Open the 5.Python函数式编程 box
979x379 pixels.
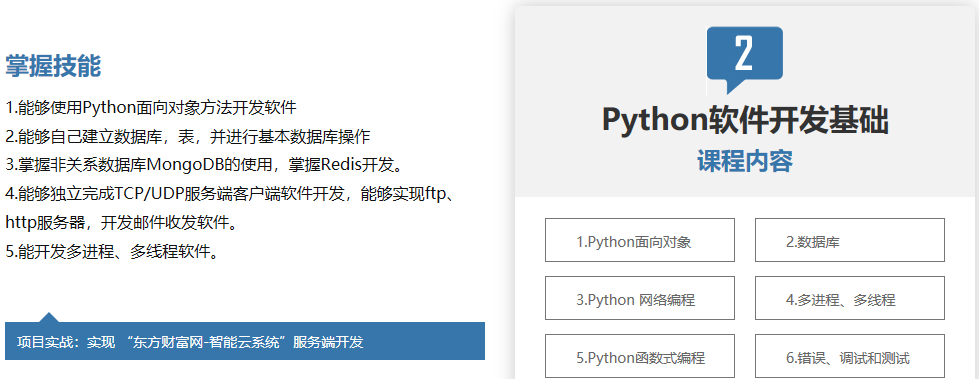tap(639, 356)
